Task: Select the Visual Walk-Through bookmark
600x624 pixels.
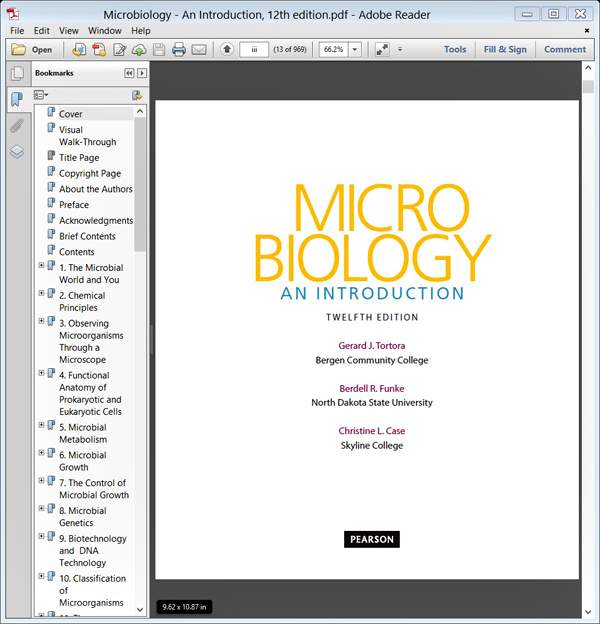Action: (88, 136)
